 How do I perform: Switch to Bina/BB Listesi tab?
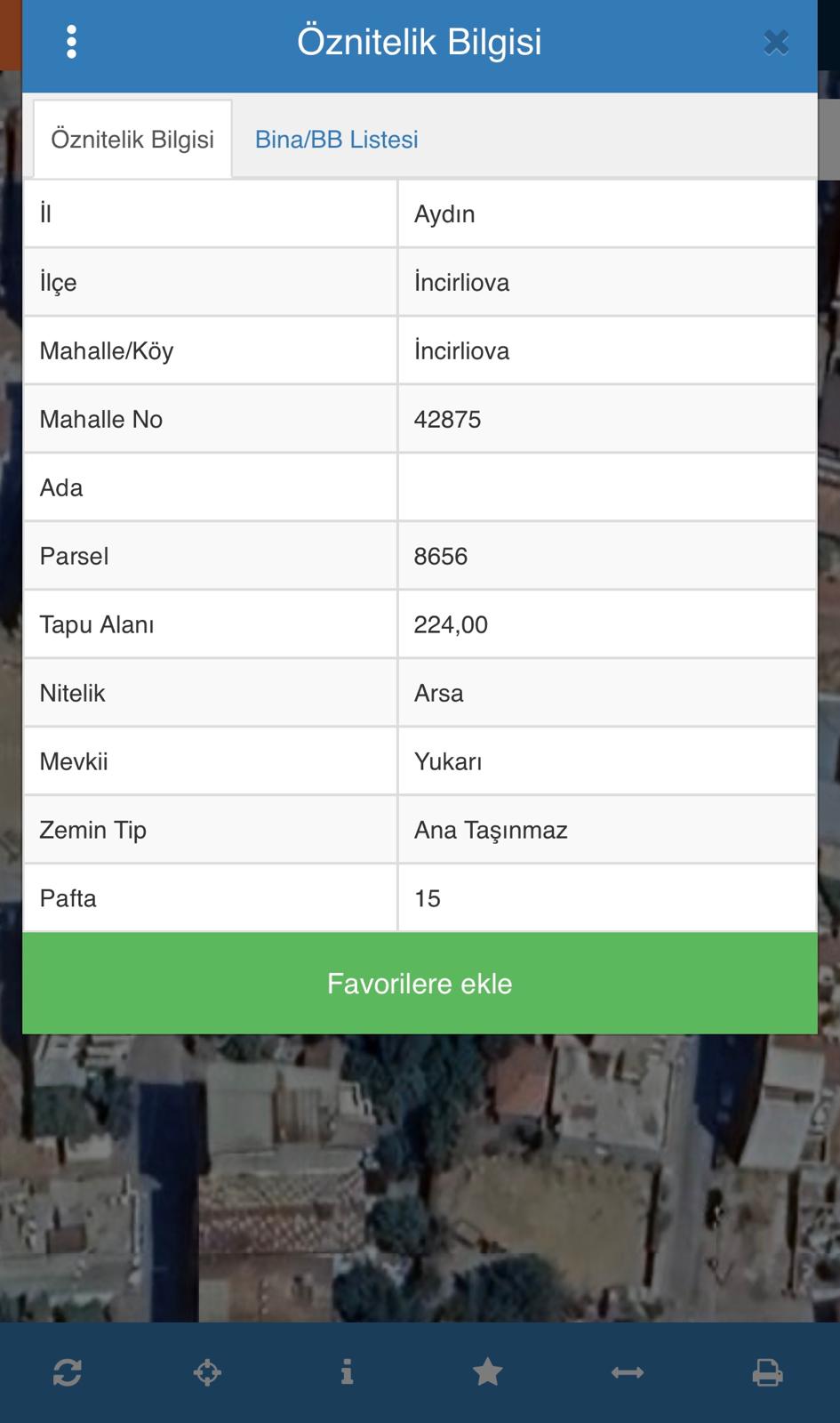tap(336, 140)
